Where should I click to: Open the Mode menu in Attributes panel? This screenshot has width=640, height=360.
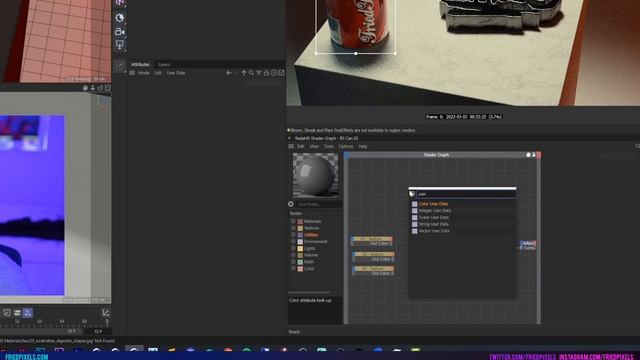pos(144,73)
